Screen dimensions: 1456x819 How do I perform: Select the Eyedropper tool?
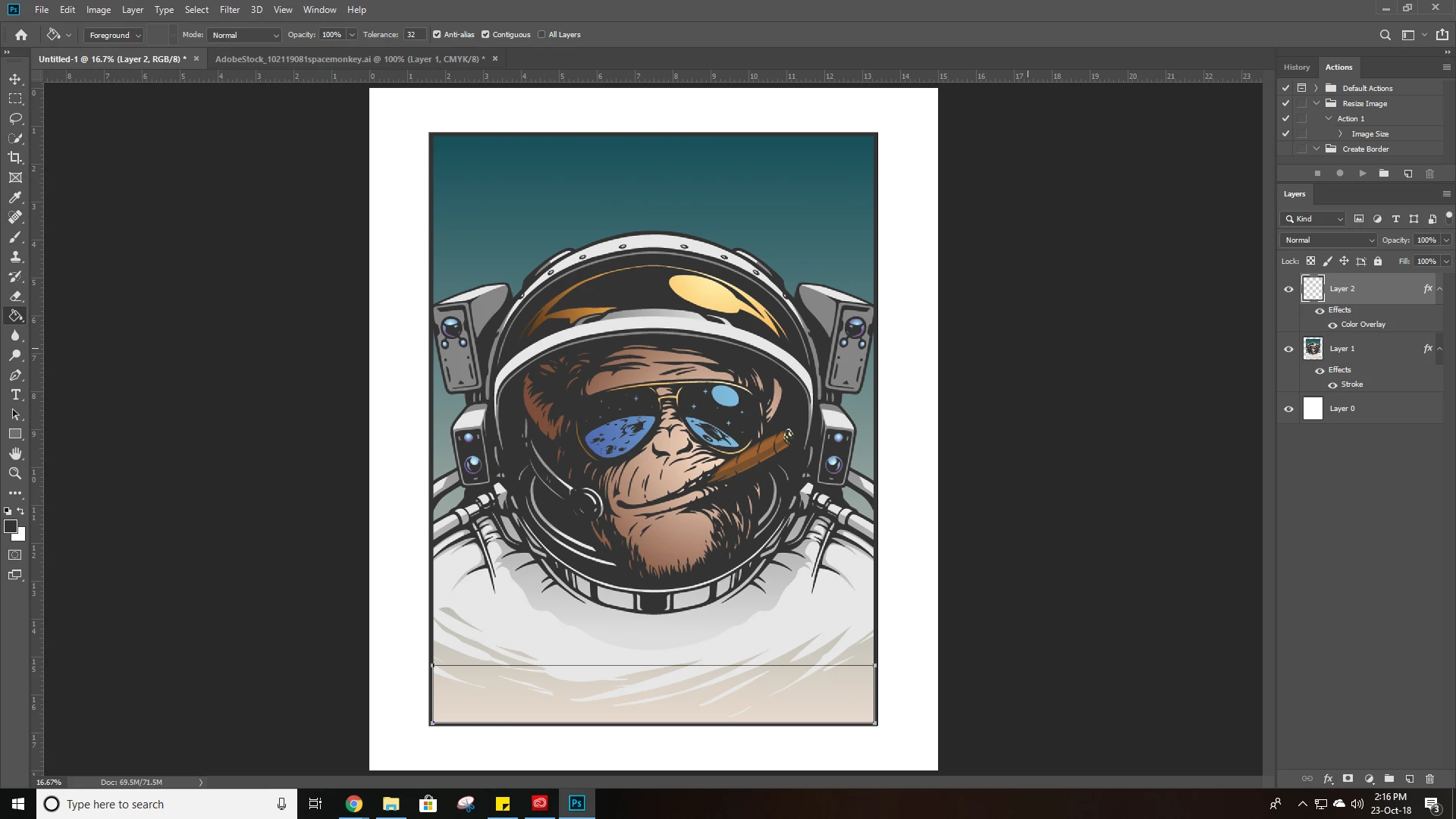[15, 197]
